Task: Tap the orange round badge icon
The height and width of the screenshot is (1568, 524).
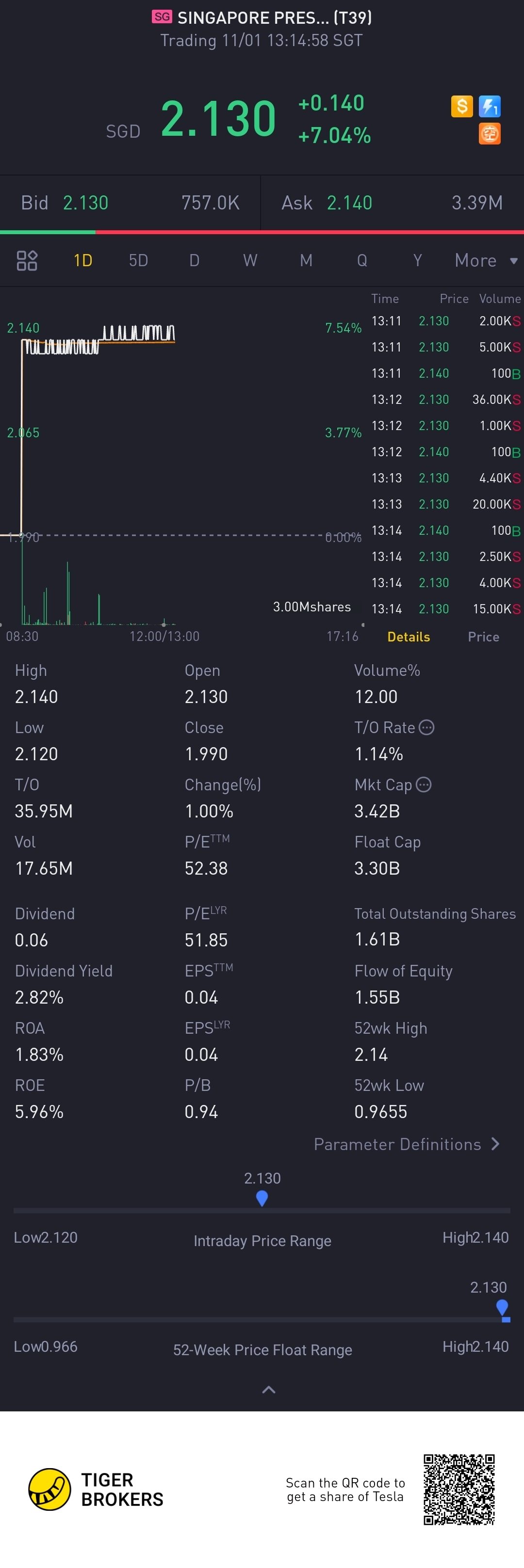Action: point(489,133)
